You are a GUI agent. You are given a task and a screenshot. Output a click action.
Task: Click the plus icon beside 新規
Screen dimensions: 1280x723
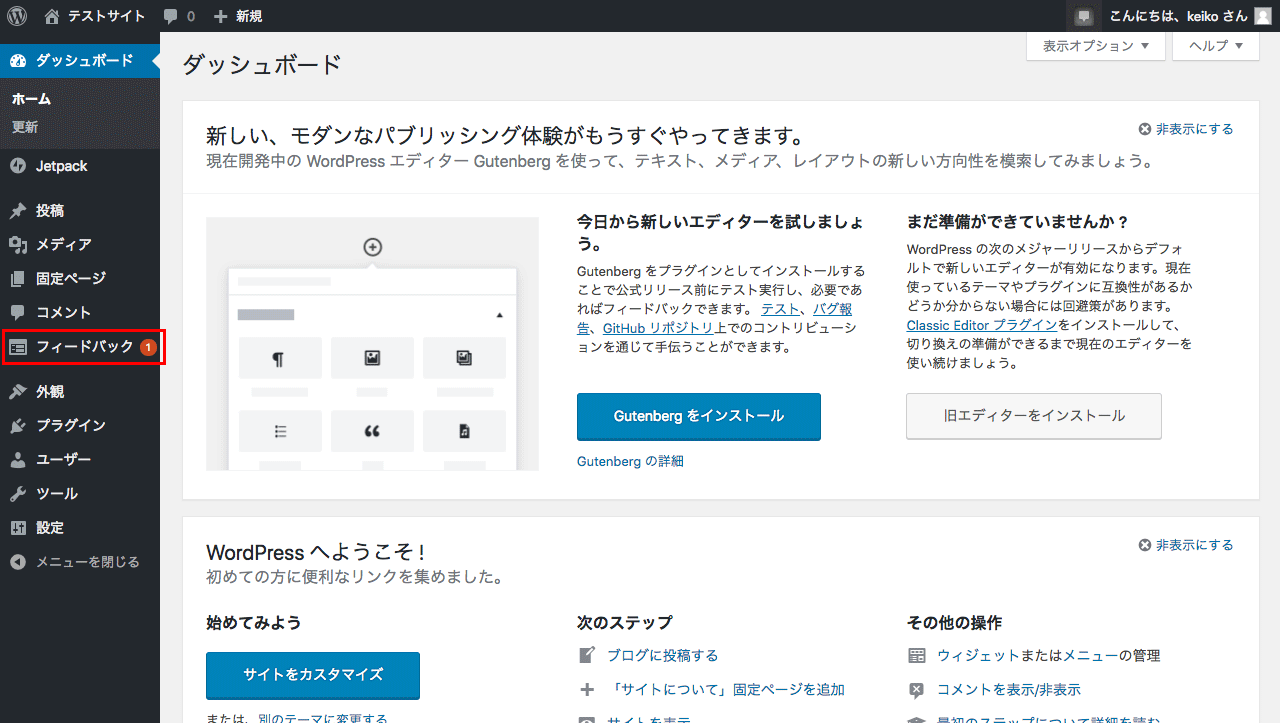221,16
